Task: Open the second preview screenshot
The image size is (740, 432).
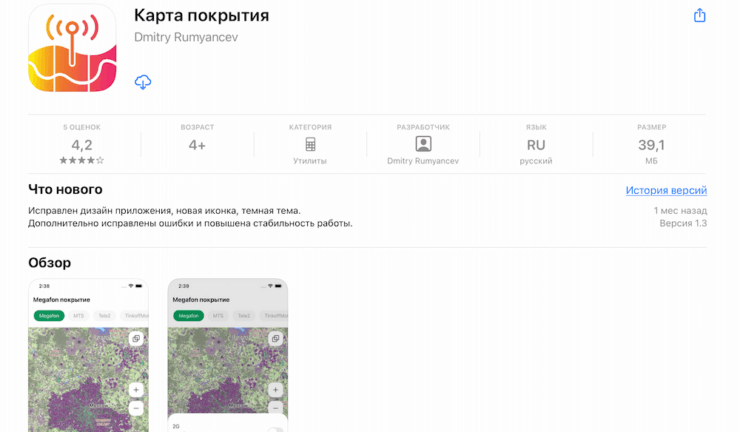Action: pyautogui.click(x=228, y=355)
